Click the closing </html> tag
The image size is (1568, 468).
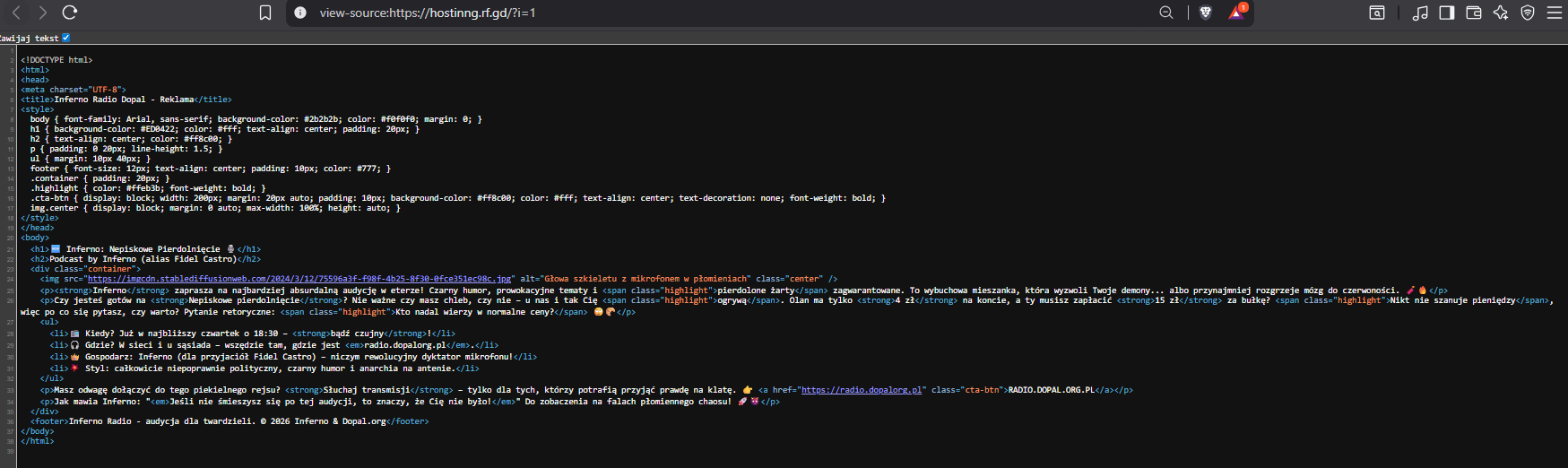(x=38, y=441)
